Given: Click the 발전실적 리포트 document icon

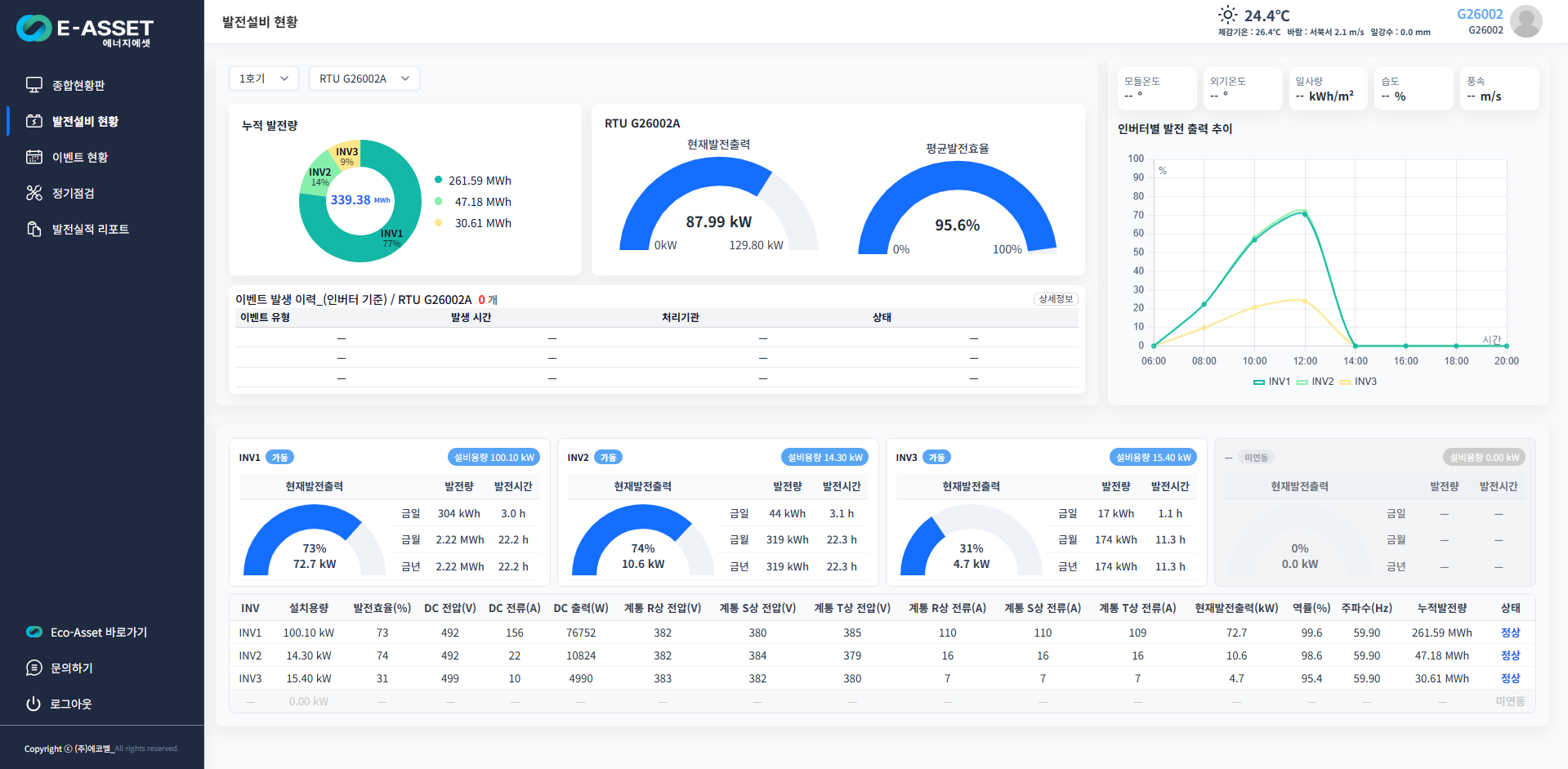Looking at the screenshot, I should click(x=34, y=229).
